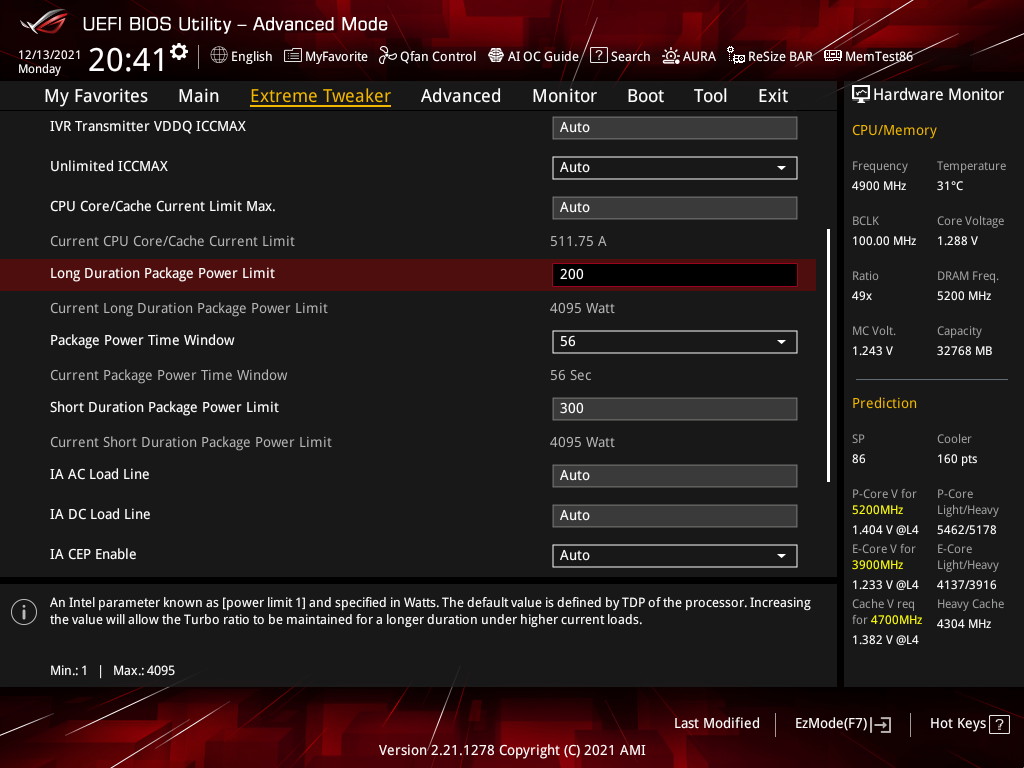Expand the Unlimited ICCMAX dropdown
This screenshot has height=768, width=1024.
(675, 168)
